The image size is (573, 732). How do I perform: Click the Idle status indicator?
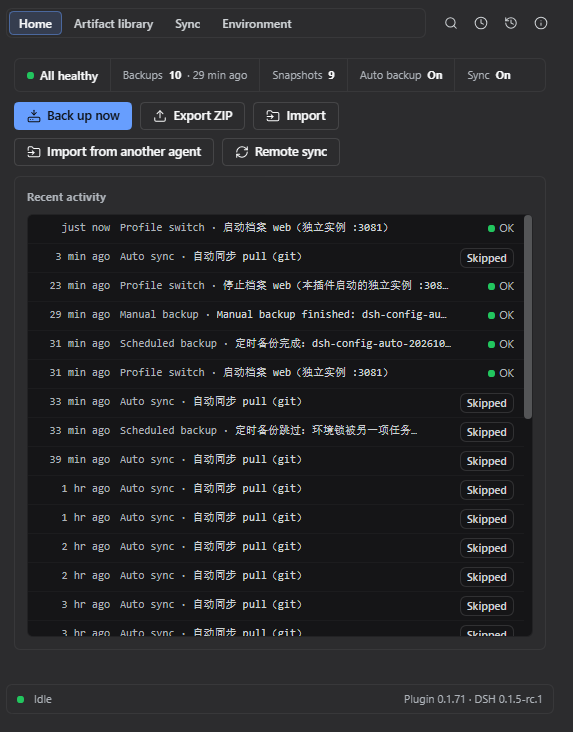coord(35,699)
